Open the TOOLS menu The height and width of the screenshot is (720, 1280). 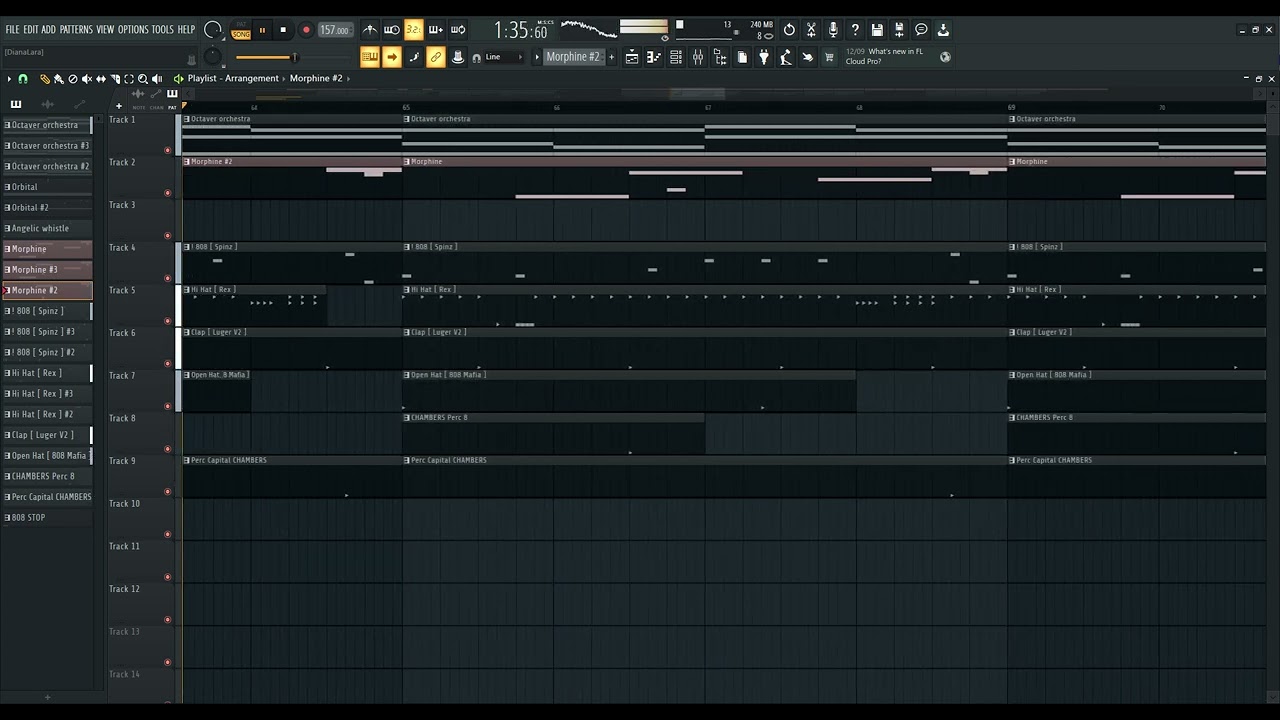[162, 30]
